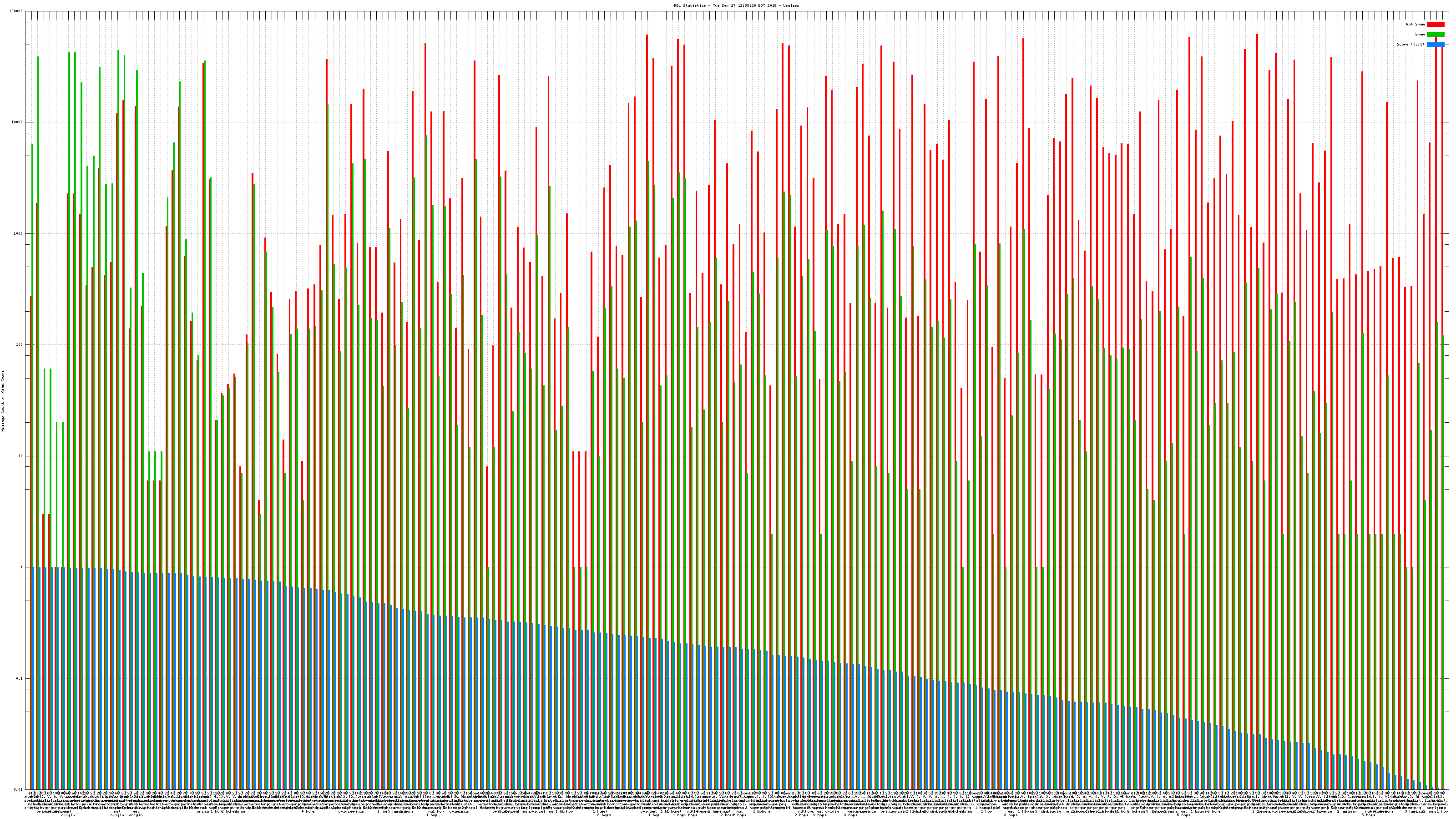Click the 10000 y-axis tick label
The height and width of the screenshot is (819, 1456).
click(18, 122)
